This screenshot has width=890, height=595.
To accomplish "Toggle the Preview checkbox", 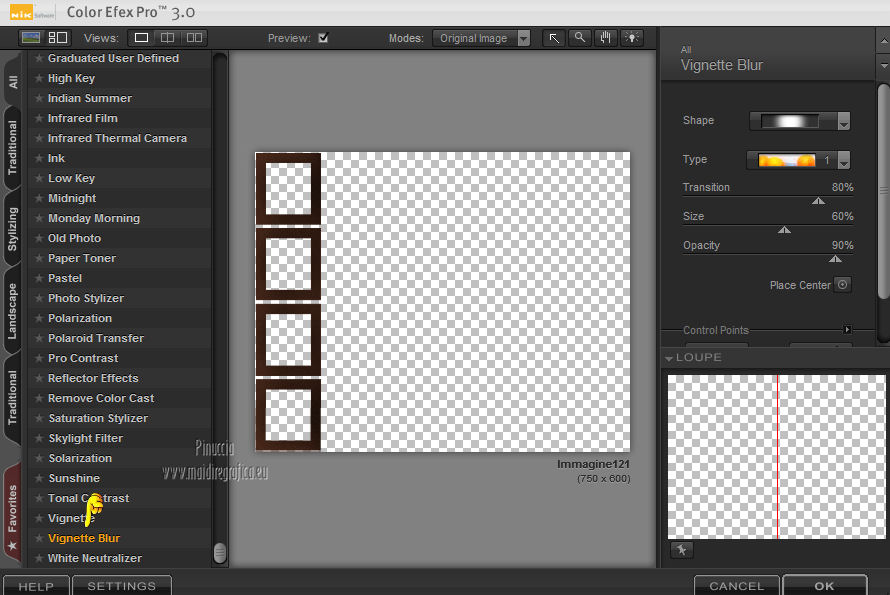I will click(323, 38).
